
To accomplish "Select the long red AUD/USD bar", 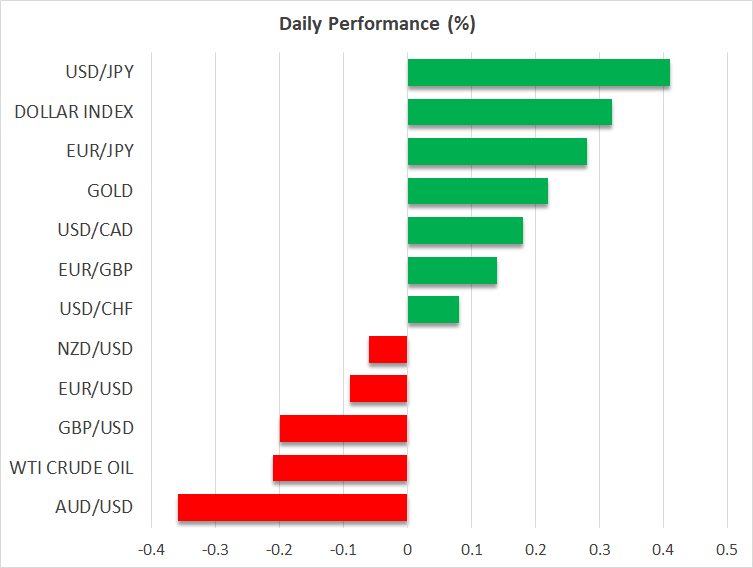I will pyautogui.click(x=292, y=507).
